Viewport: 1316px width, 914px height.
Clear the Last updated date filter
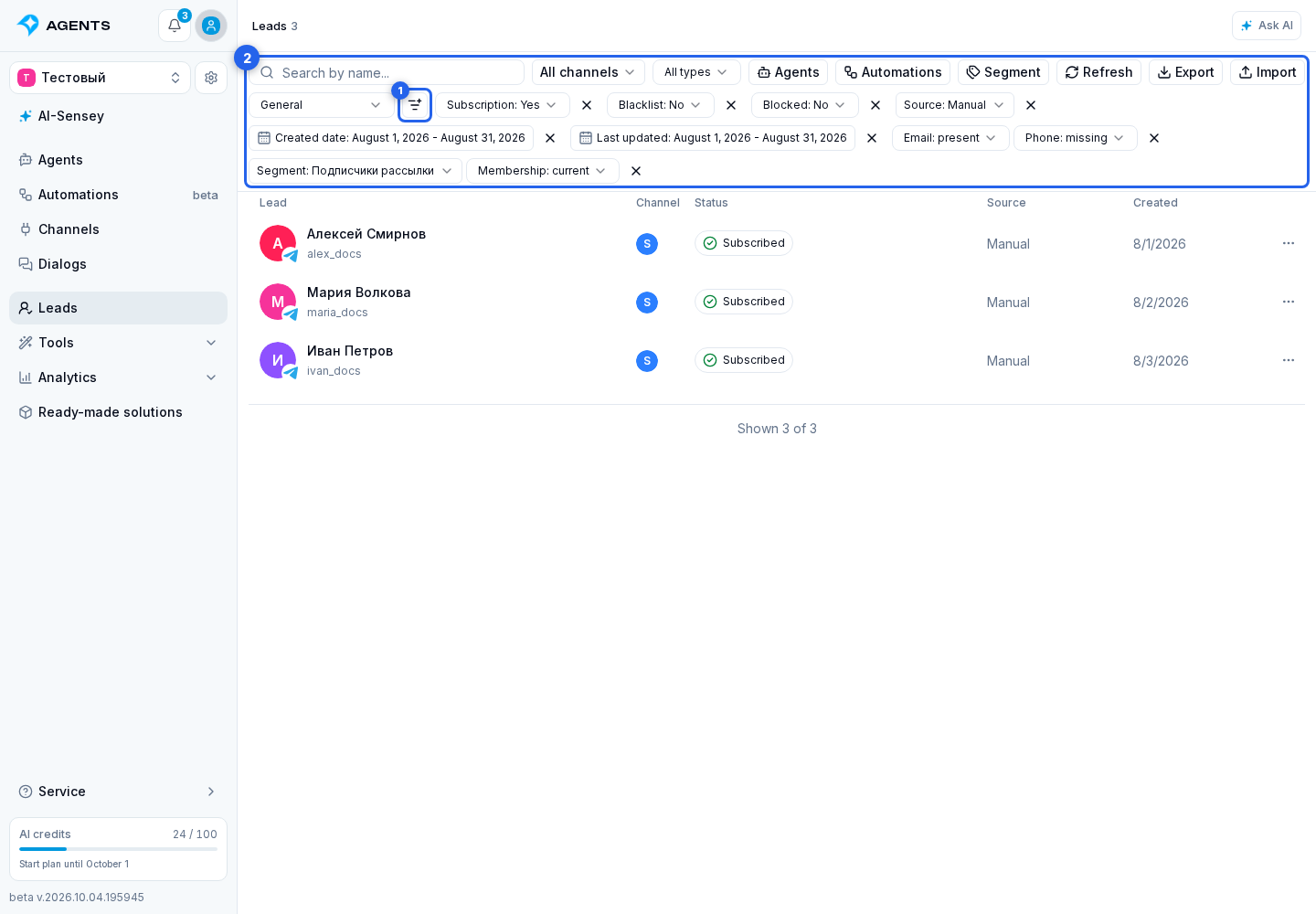pos(872,138)
